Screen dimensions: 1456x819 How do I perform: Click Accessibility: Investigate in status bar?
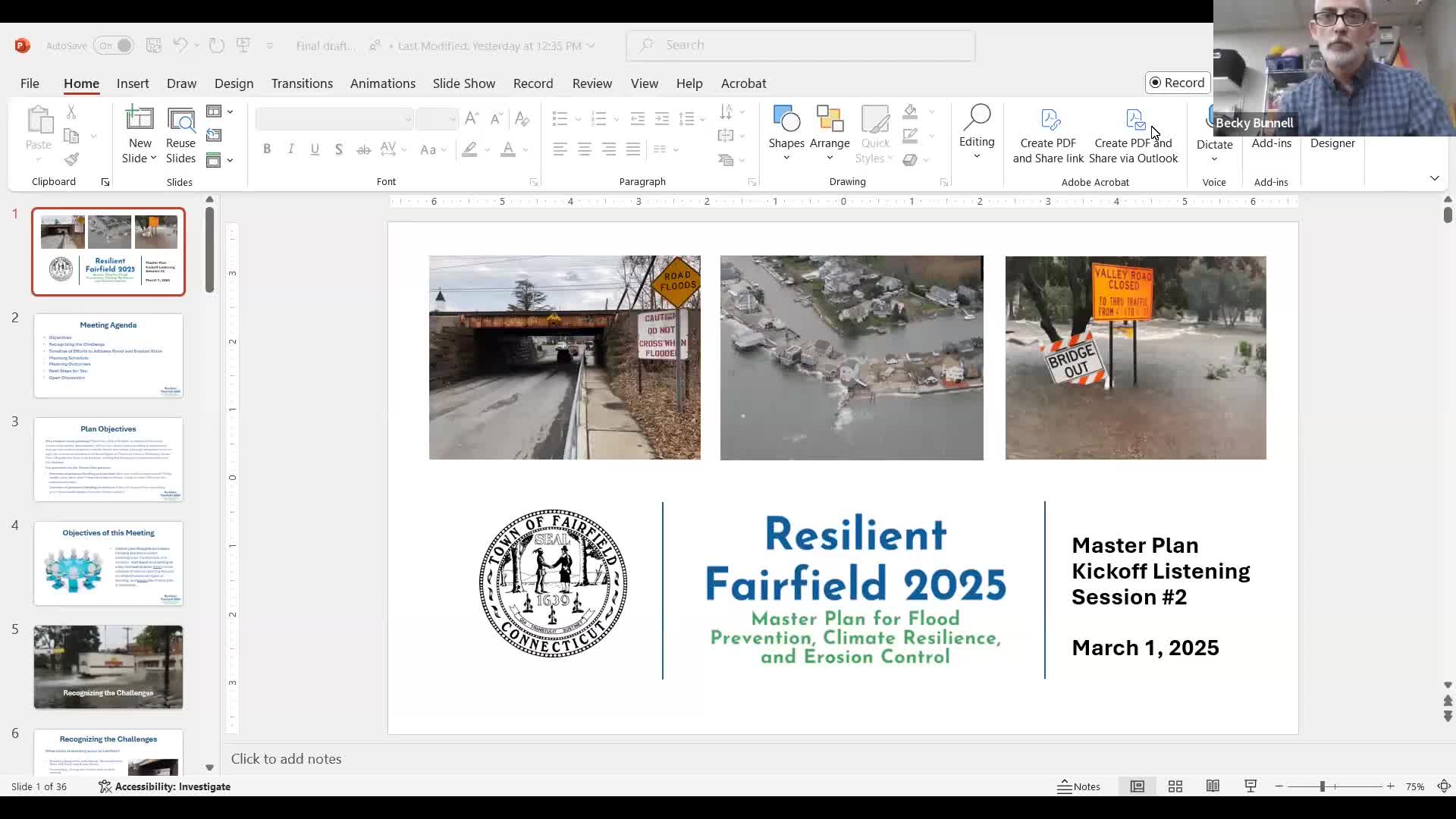coord(165,786)
